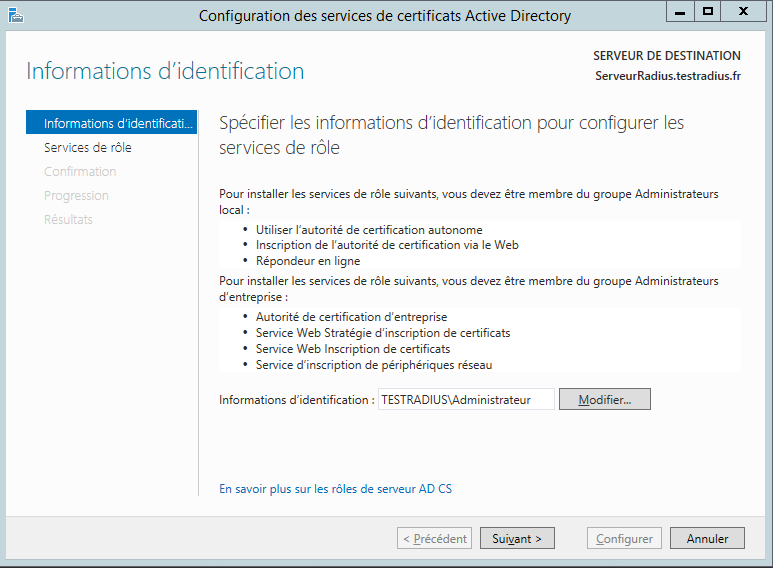Click the Précédent button
773x568 pixels.
[434, 538]
